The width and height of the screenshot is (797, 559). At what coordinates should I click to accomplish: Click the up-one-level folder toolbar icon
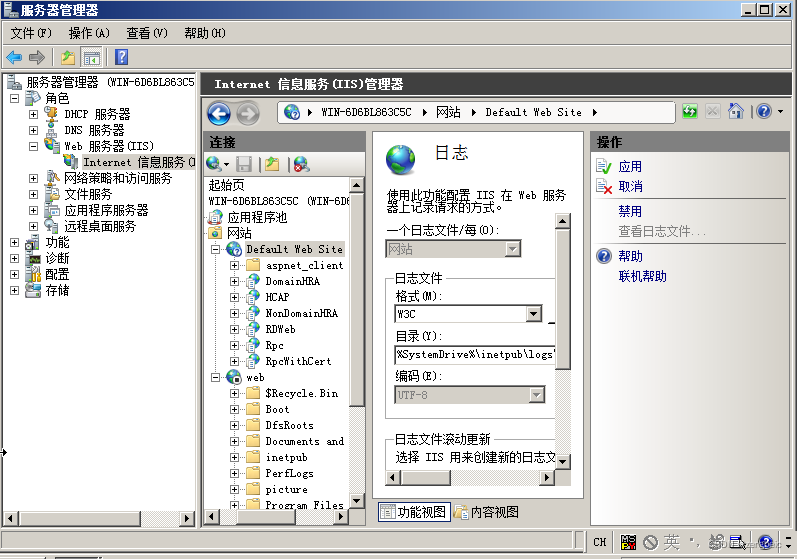coord(68,57)
